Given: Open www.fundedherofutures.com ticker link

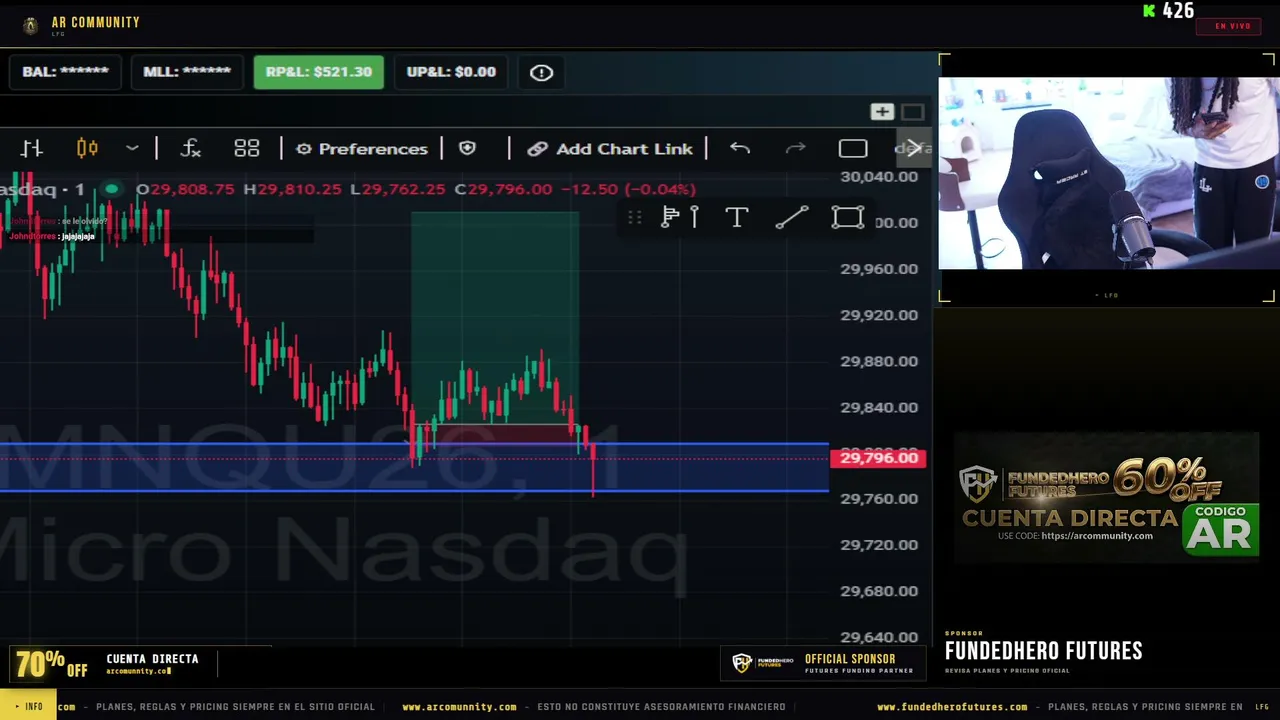Looking at the screenshot, I should tap(952, 707).
